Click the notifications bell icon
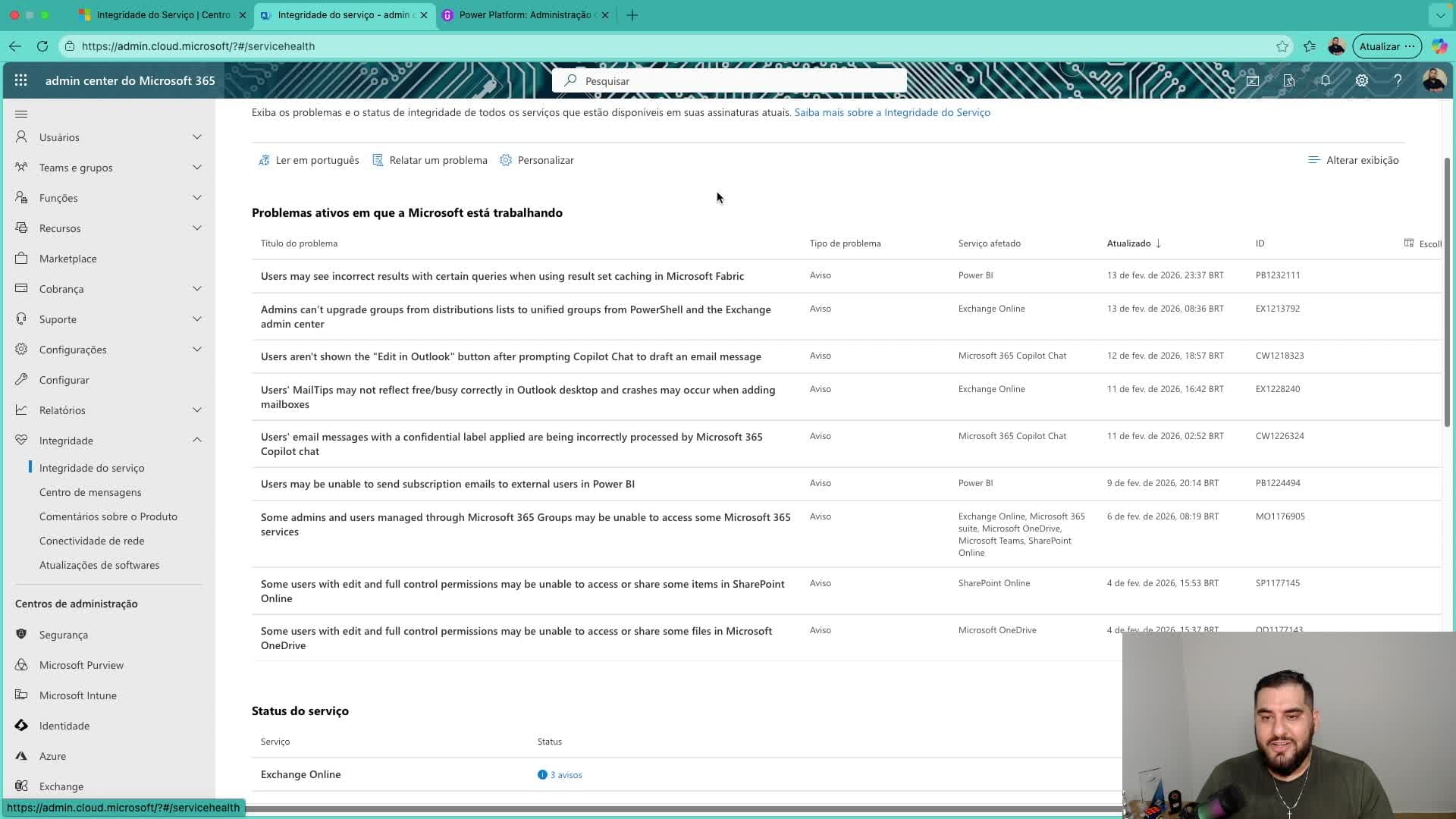Viewport: 1456px width, 819px height. coord(1326,80)
